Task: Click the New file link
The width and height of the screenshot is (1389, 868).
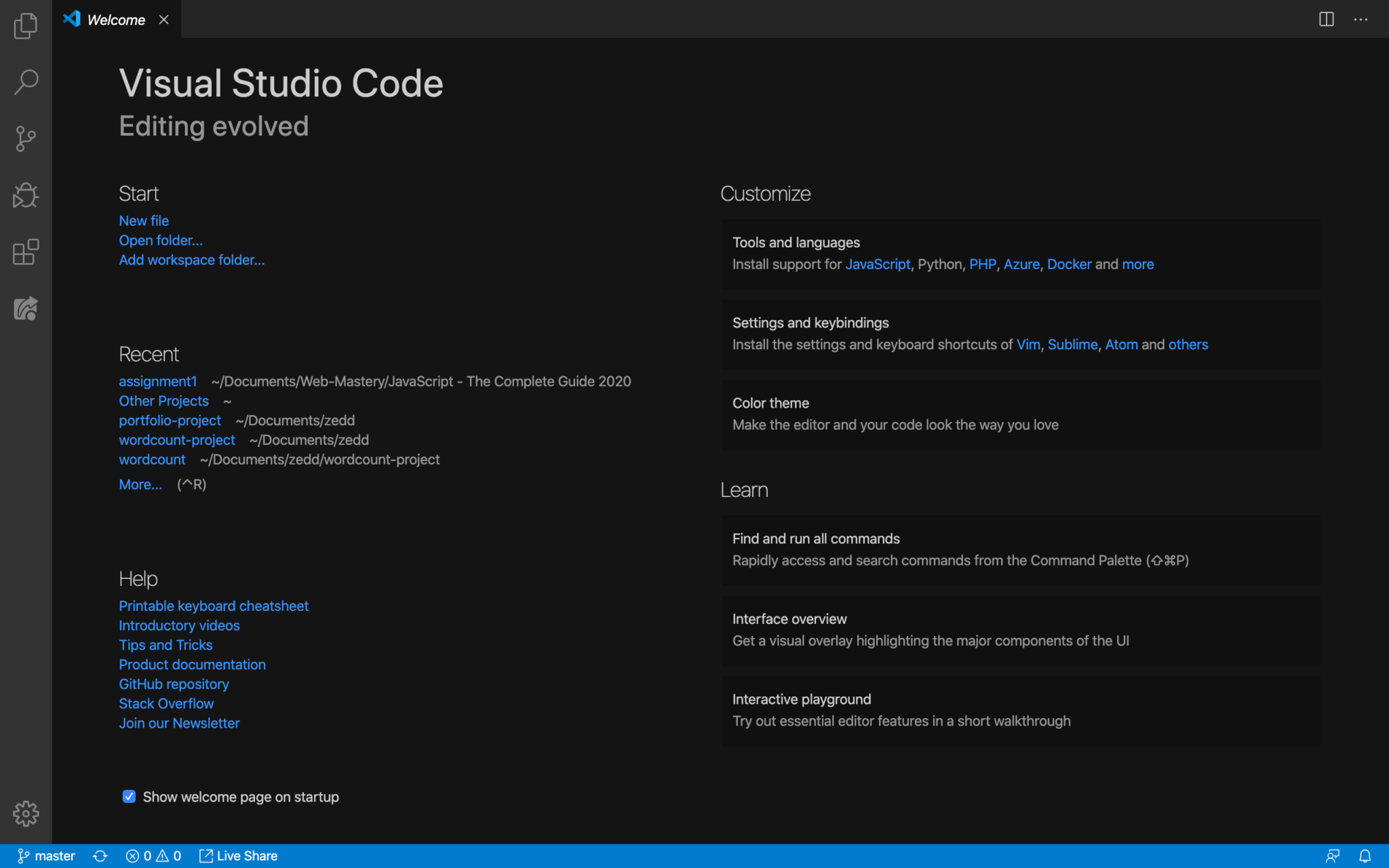Action: [144, 221]
